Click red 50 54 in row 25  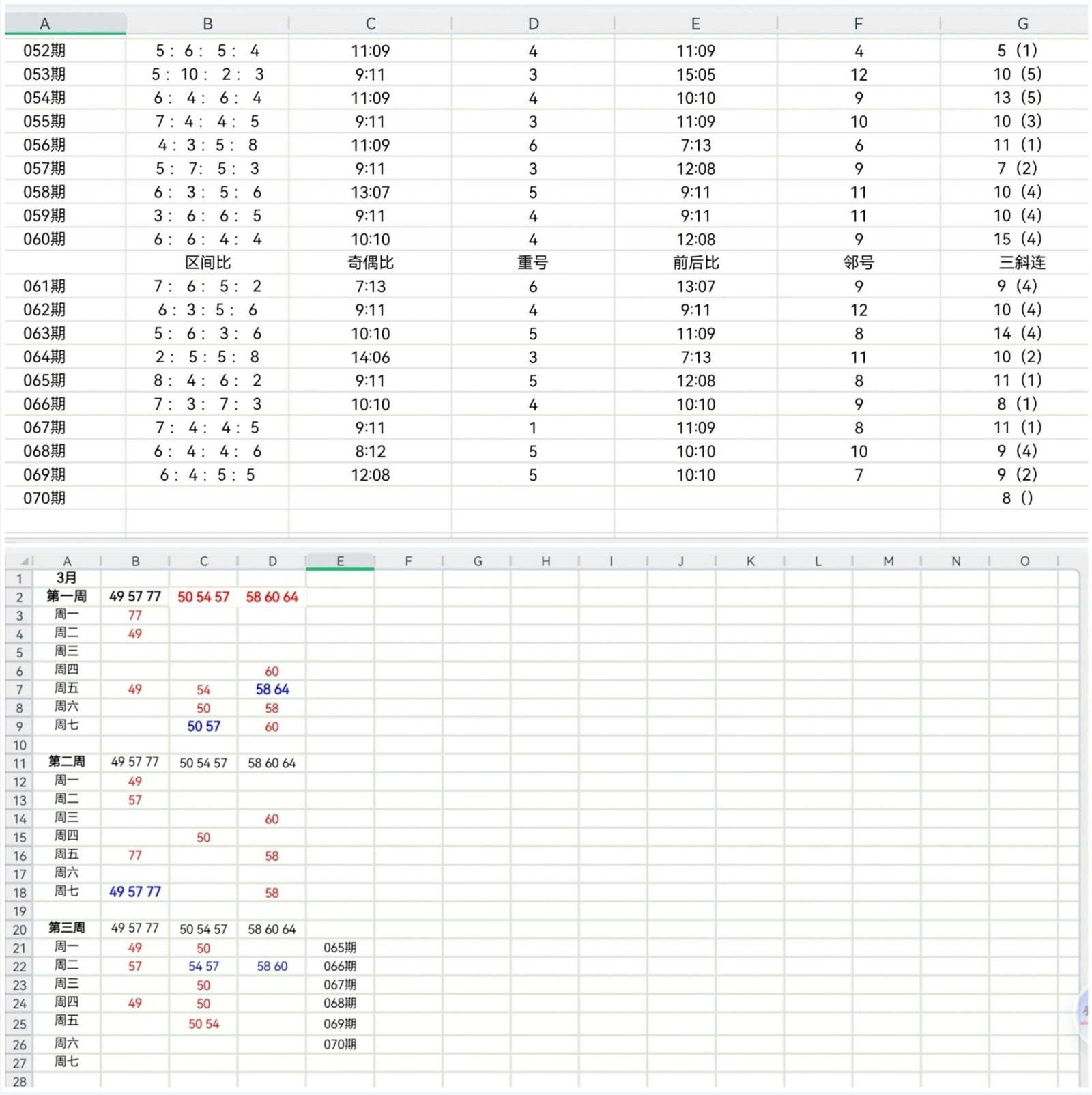point(203,1024)
